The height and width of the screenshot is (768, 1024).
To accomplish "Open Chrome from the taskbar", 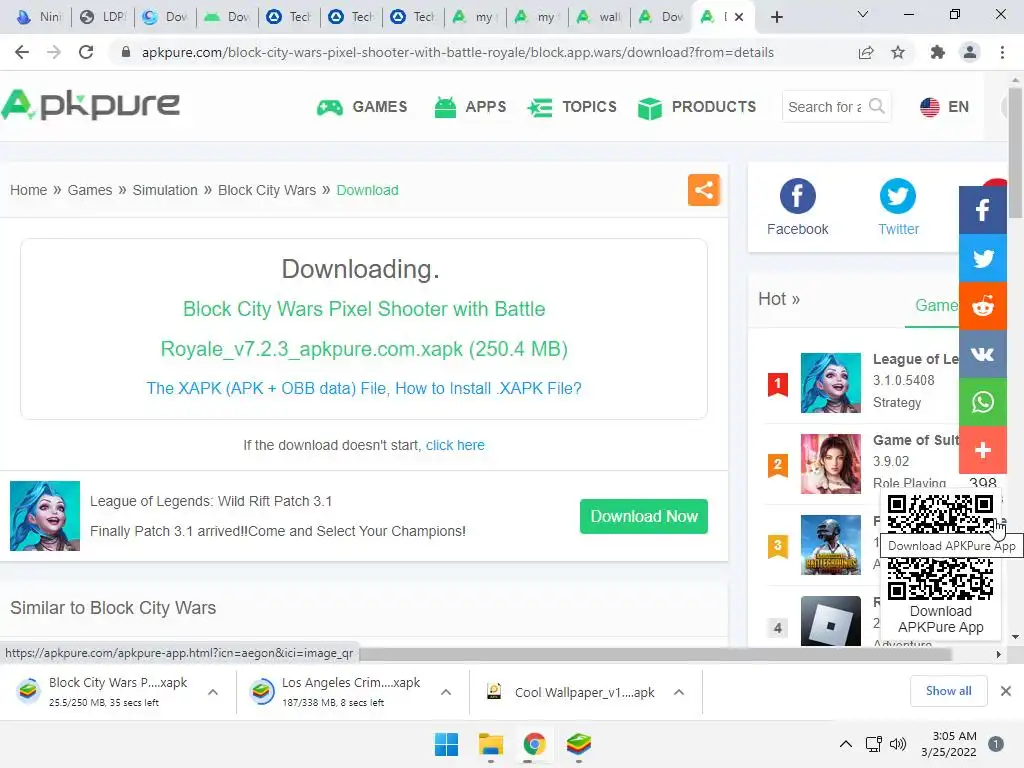I will coord(534,744).
